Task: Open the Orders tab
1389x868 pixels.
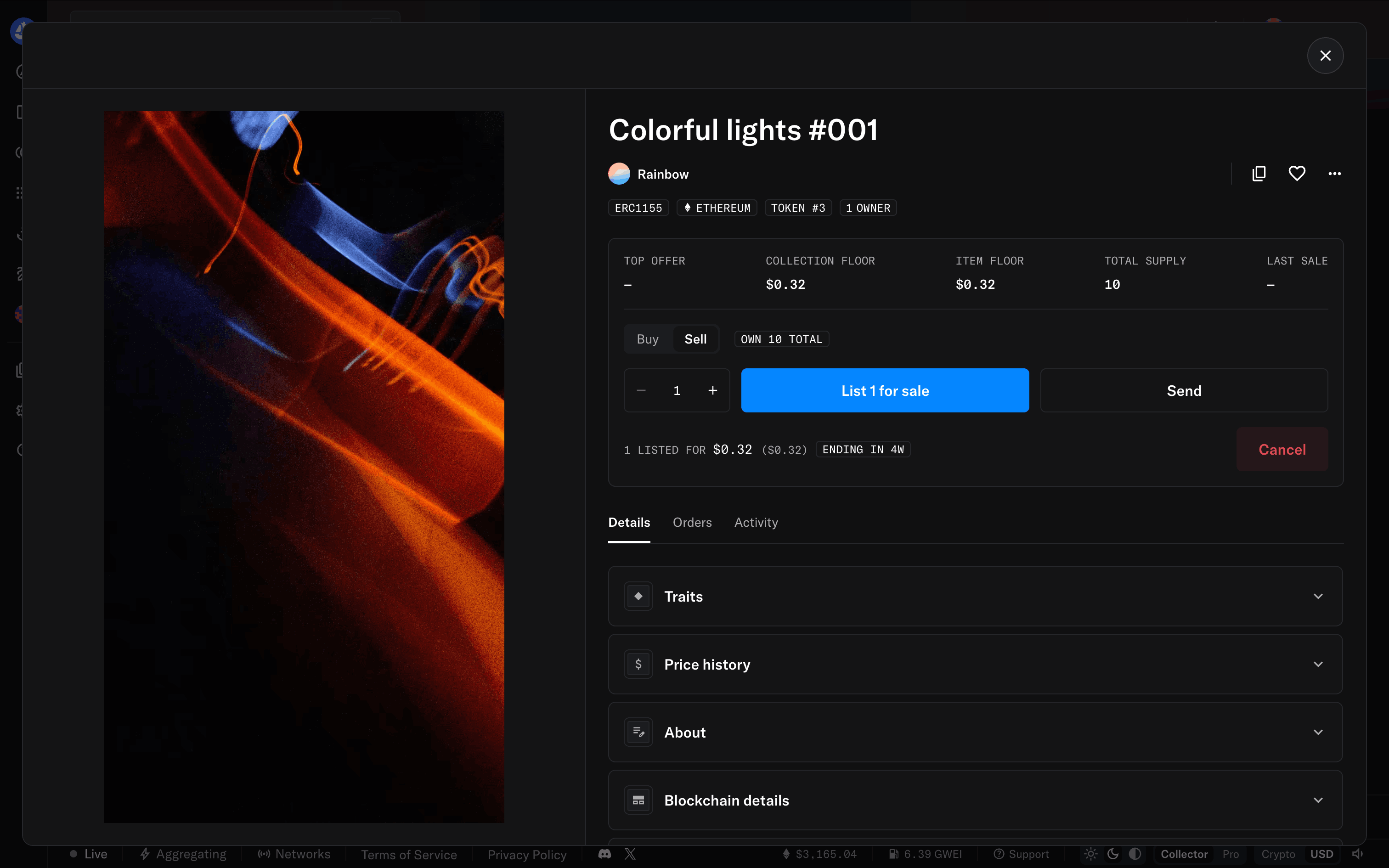Action: (x=692, y=523)
